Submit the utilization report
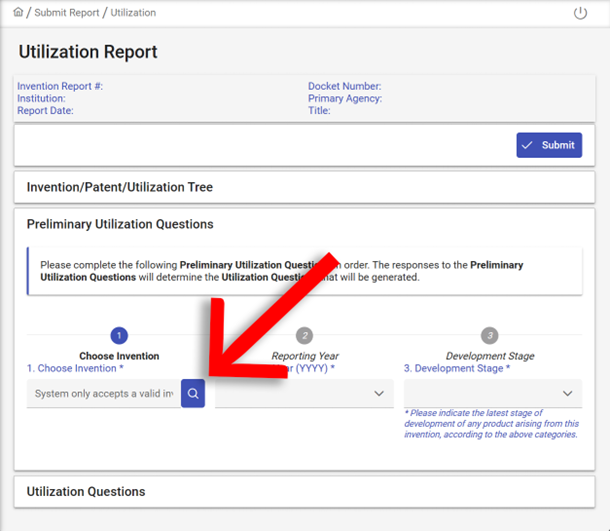Image resolution: width=610 pixels, height=531 pixels. (549, 145)
